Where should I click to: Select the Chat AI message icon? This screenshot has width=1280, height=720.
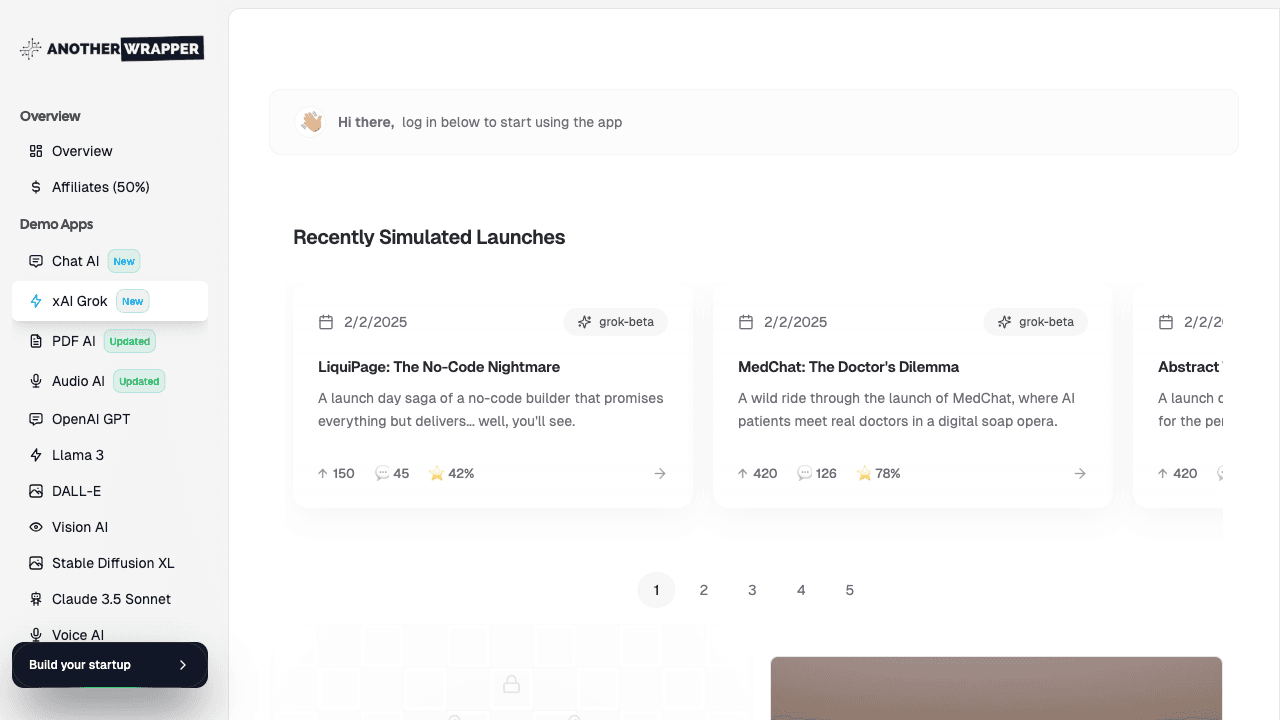pos(36,261)
